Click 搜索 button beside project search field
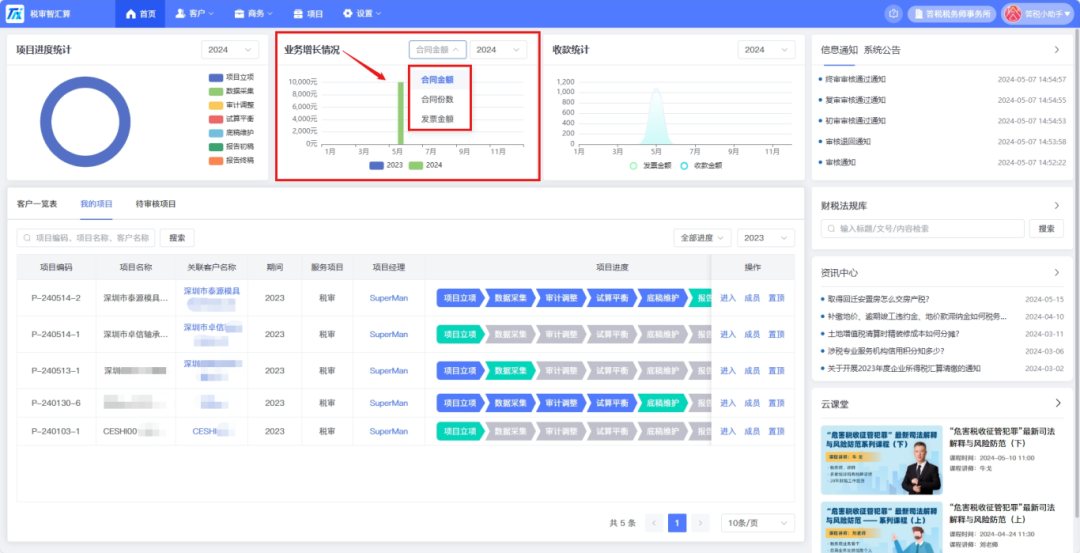 [x=177, y=238]
